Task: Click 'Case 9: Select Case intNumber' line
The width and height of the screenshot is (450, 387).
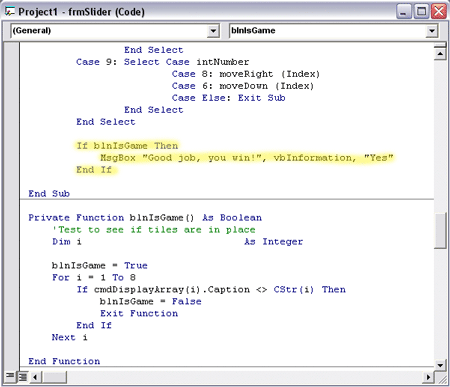Action: (x=162, y=62)
